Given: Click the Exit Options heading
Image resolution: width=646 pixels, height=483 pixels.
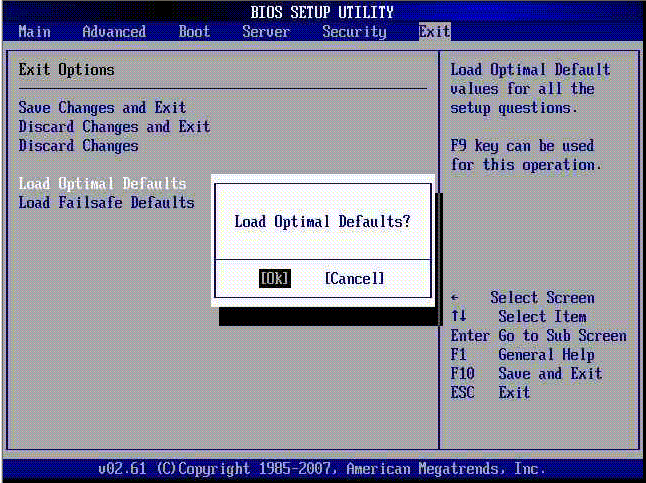Looking at the screenshot, I should click(x=66, y=70).
